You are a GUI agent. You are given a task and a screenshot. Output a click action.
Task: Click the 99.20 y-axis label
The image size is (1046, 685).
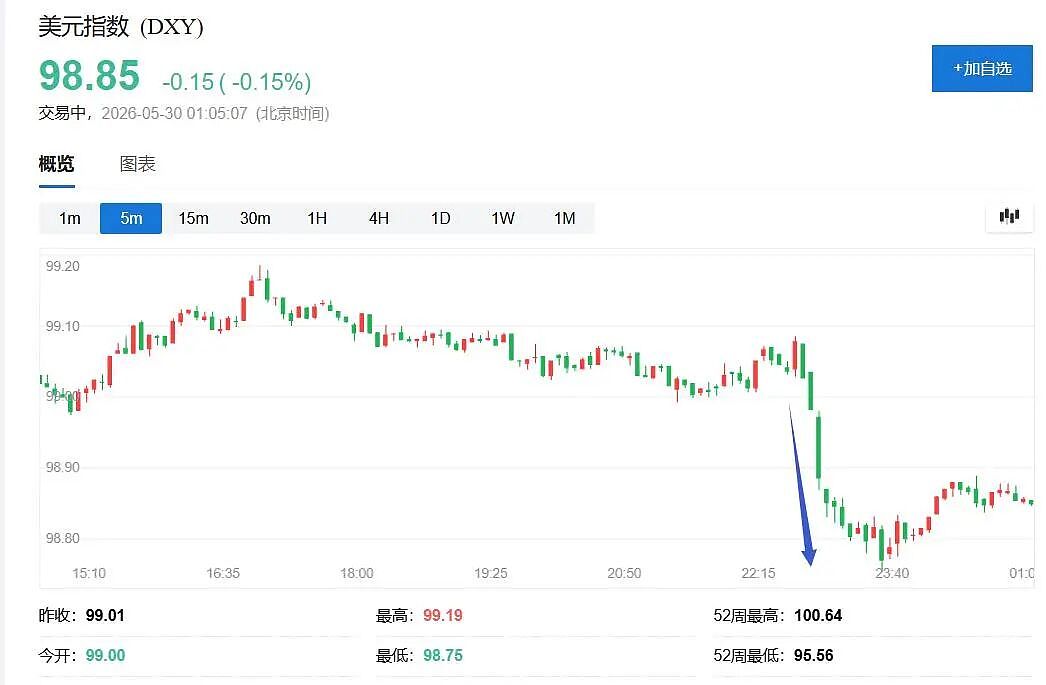[x=63, y=266]
